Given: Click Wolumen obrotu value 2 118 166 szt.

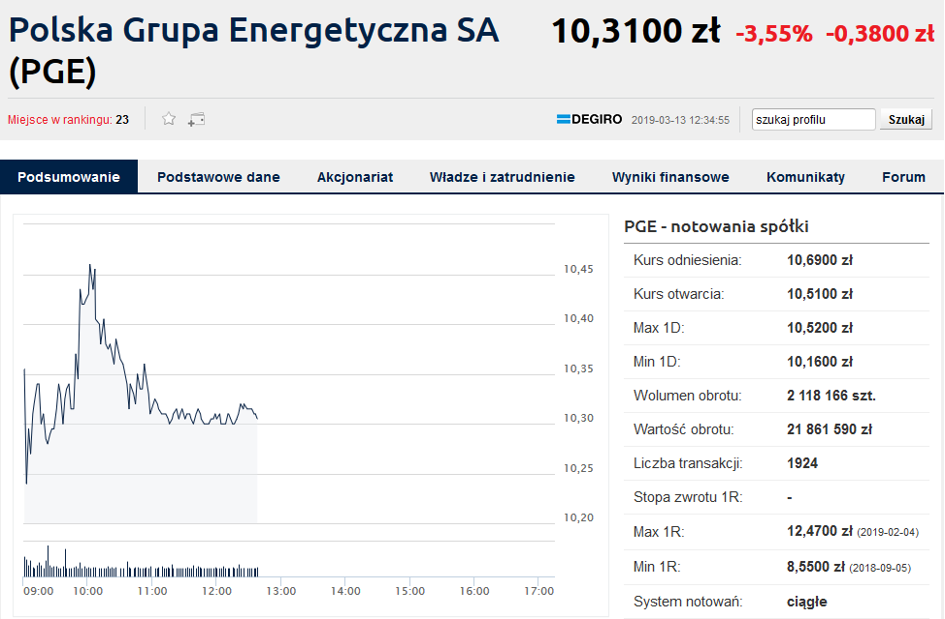Looking at the screenshot, I should coord(831,395).
